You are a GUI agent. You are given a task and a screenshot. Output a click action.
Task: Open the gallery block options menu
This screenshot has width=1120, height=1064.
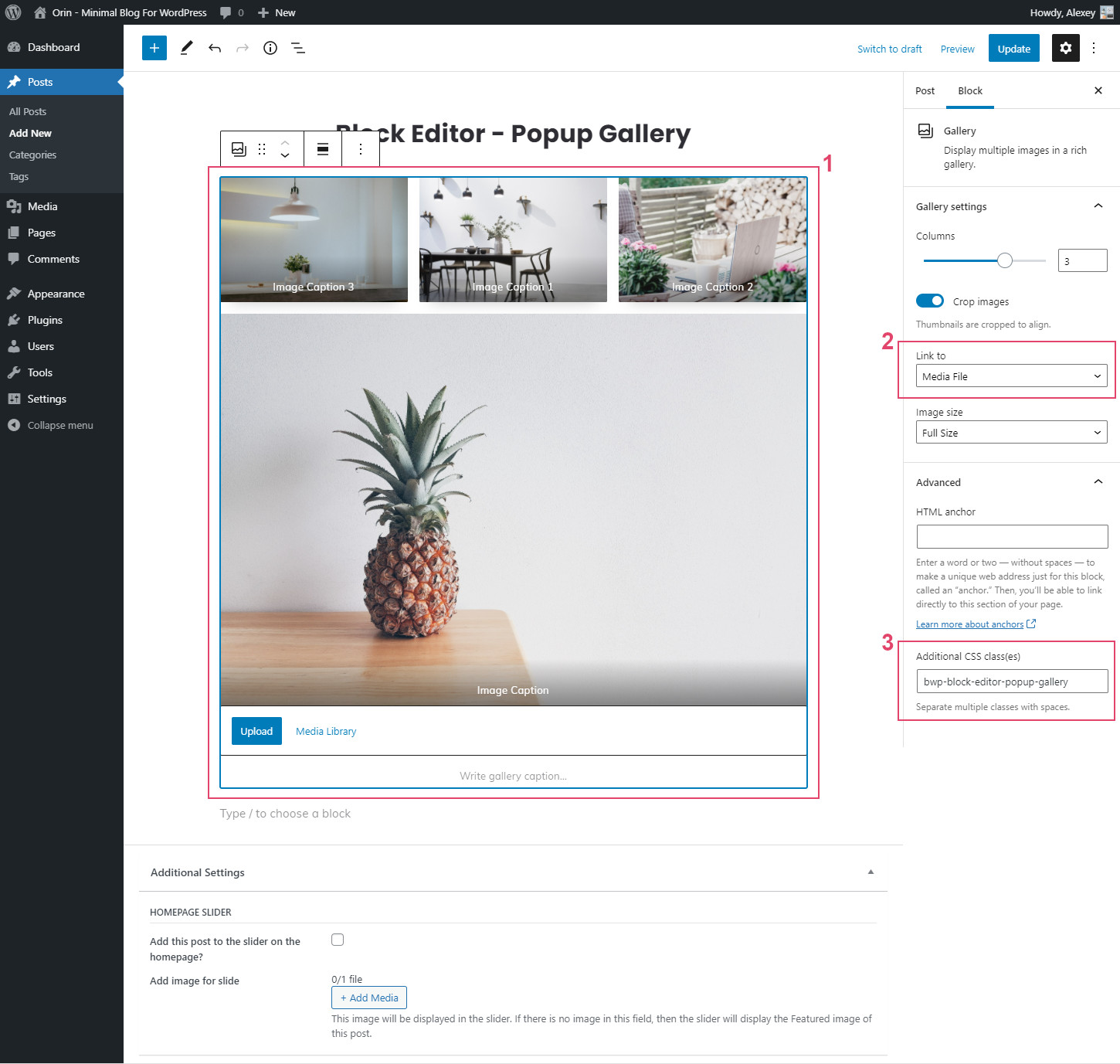[360, 149]
